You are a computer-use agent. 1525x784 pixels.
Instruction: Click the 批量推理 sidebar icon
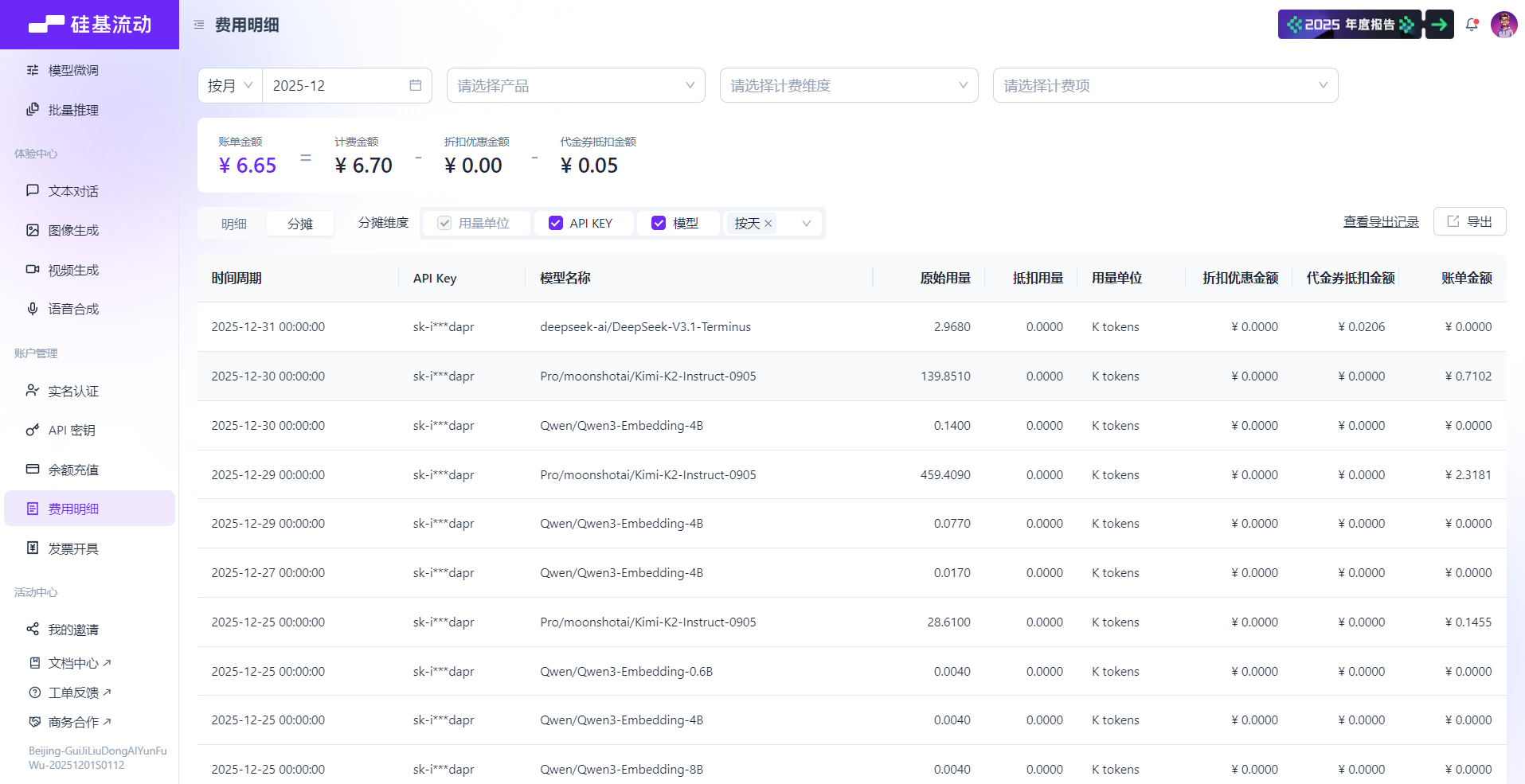click(33, 110)
